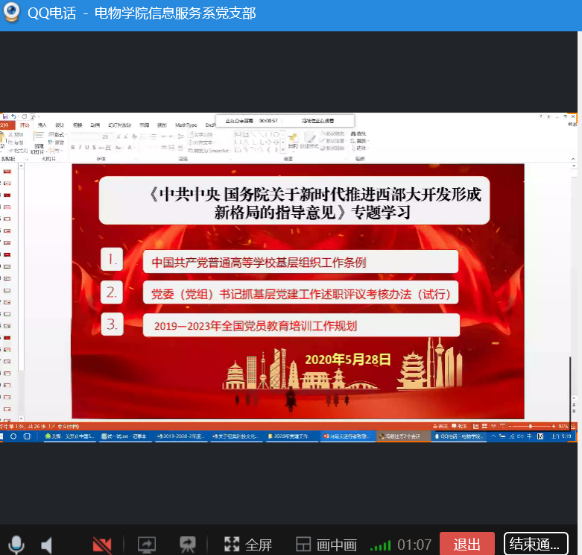
Task: Open the red file tab in PowerPoint
Action: point(5,125)
